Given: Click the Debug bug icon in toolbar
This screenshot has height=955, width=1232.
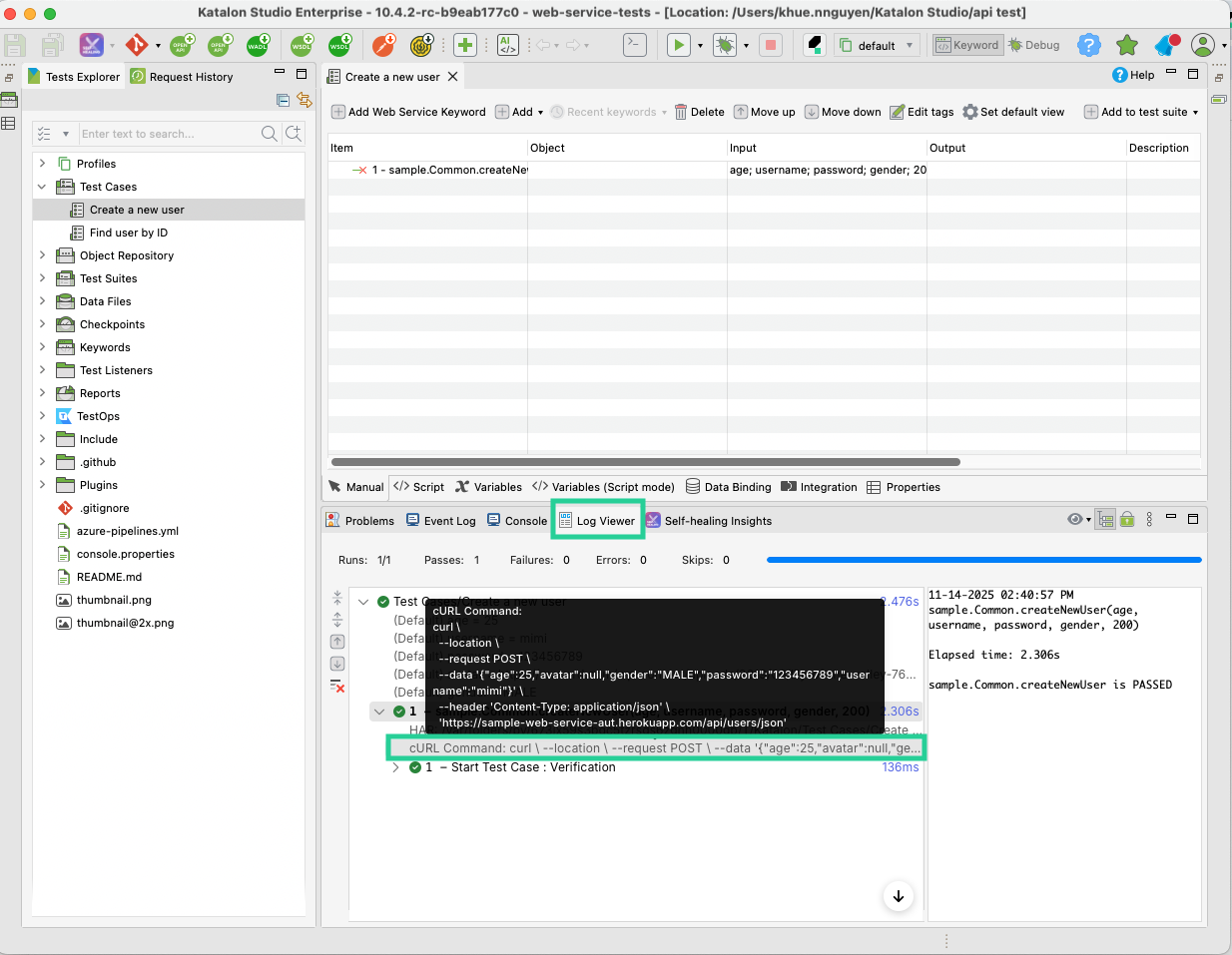Looking at the screenshot, I should [725, 45].
